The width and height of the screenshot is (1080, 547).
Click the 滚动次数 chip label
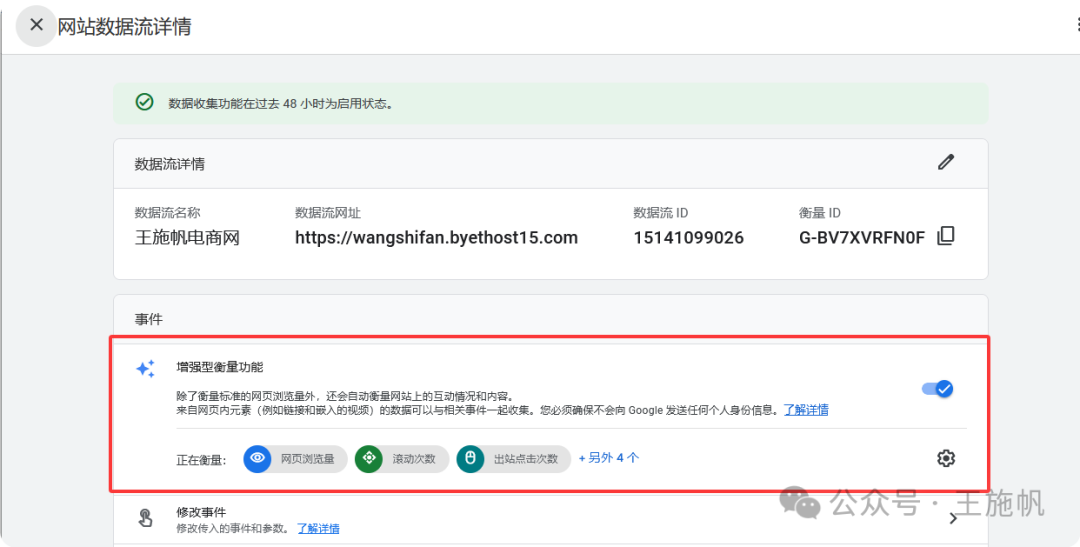click(x=414, y=459)
